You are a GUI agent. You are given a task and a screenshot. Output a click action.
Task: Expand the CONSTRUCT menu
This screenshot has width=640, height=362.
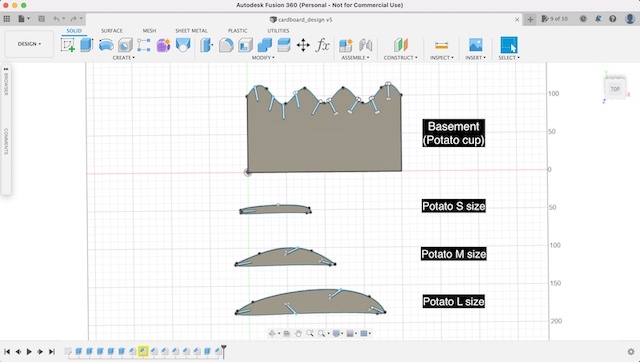[400, 58]
